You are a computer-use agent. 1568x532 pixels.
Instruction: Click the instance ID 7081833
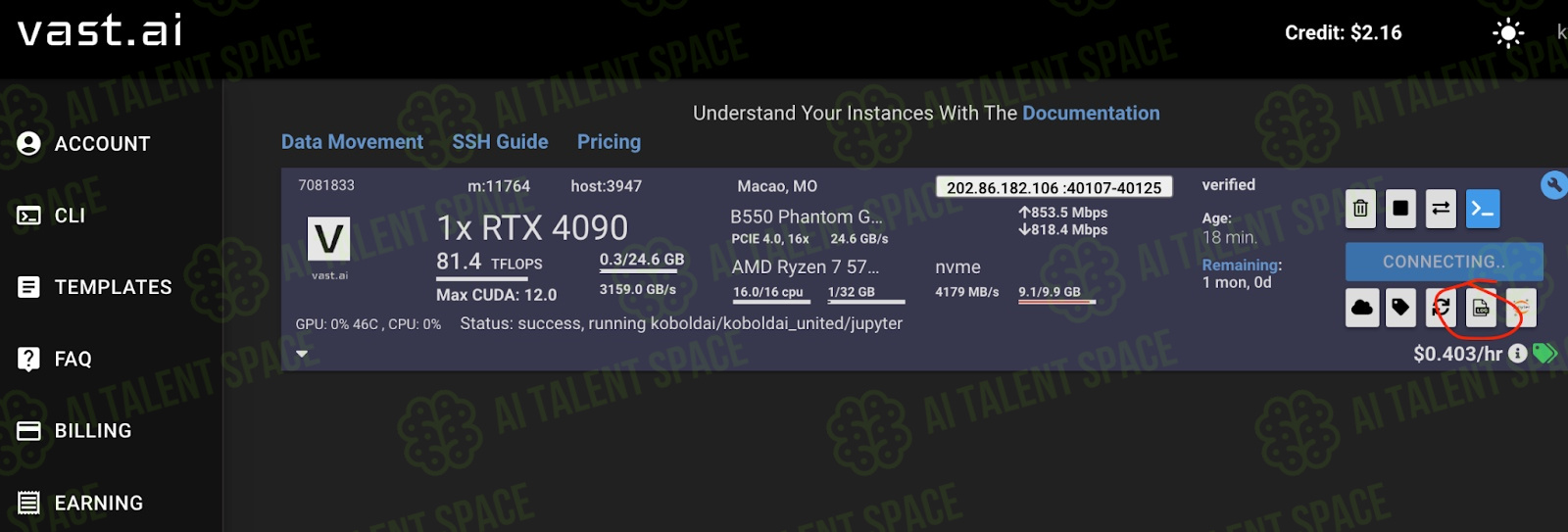click(326, 185)
